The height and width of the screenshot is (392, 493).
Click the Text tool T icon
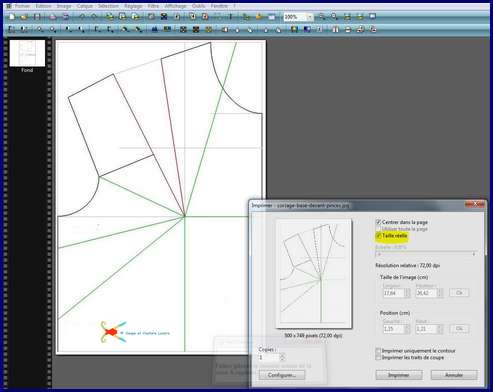tap(230, 17)
